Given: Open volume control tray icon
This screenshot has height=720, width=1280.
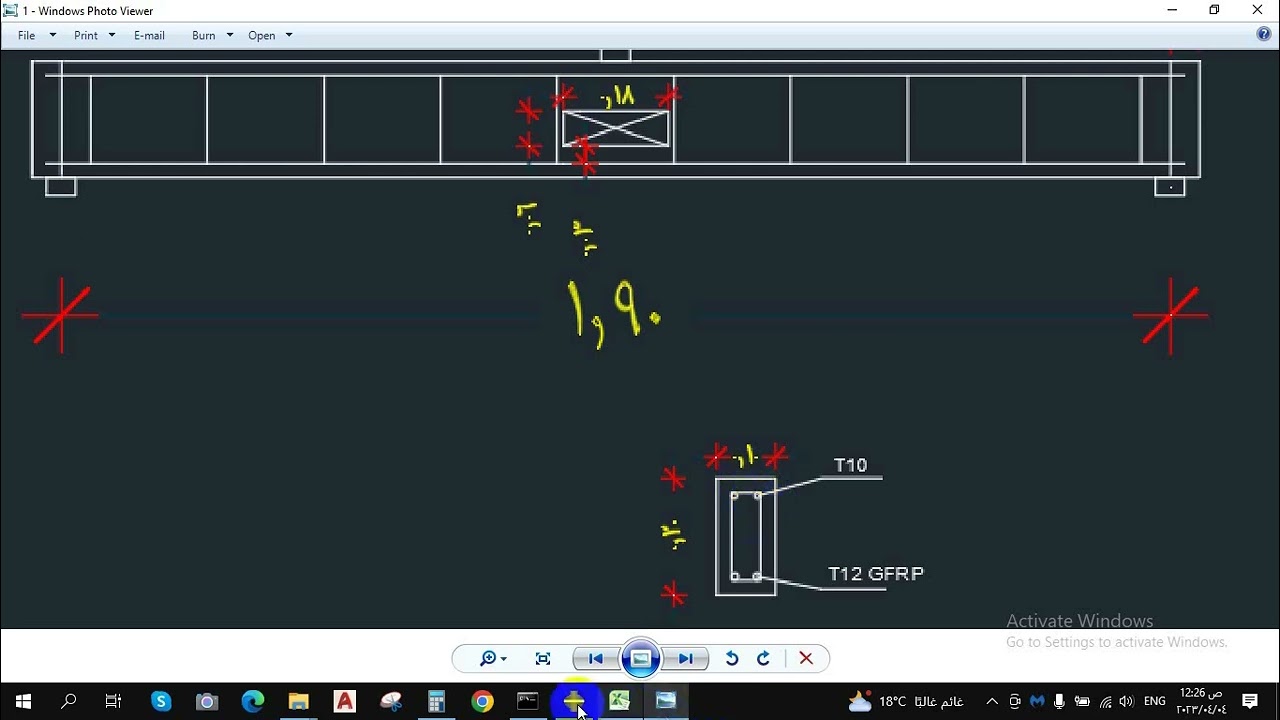Looking at the screenshot, I should pos(1127,702).
